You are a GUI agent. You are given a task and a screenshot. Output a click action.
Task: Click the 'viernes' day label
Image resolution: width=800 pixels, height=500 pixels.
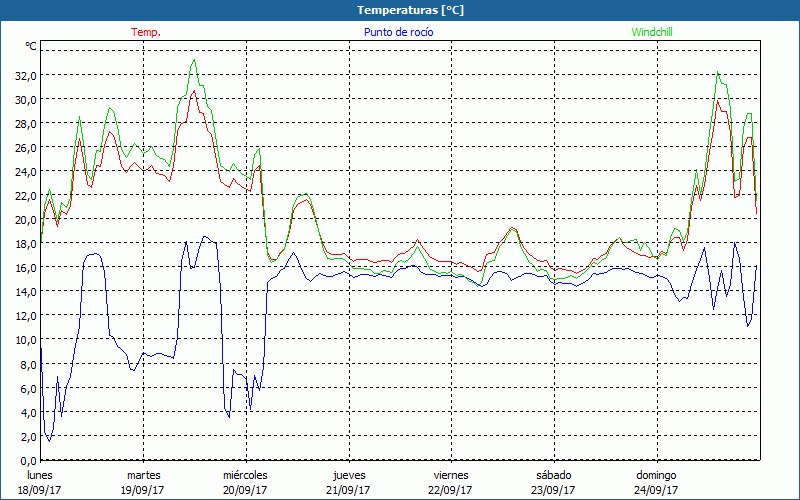[451, 474]
